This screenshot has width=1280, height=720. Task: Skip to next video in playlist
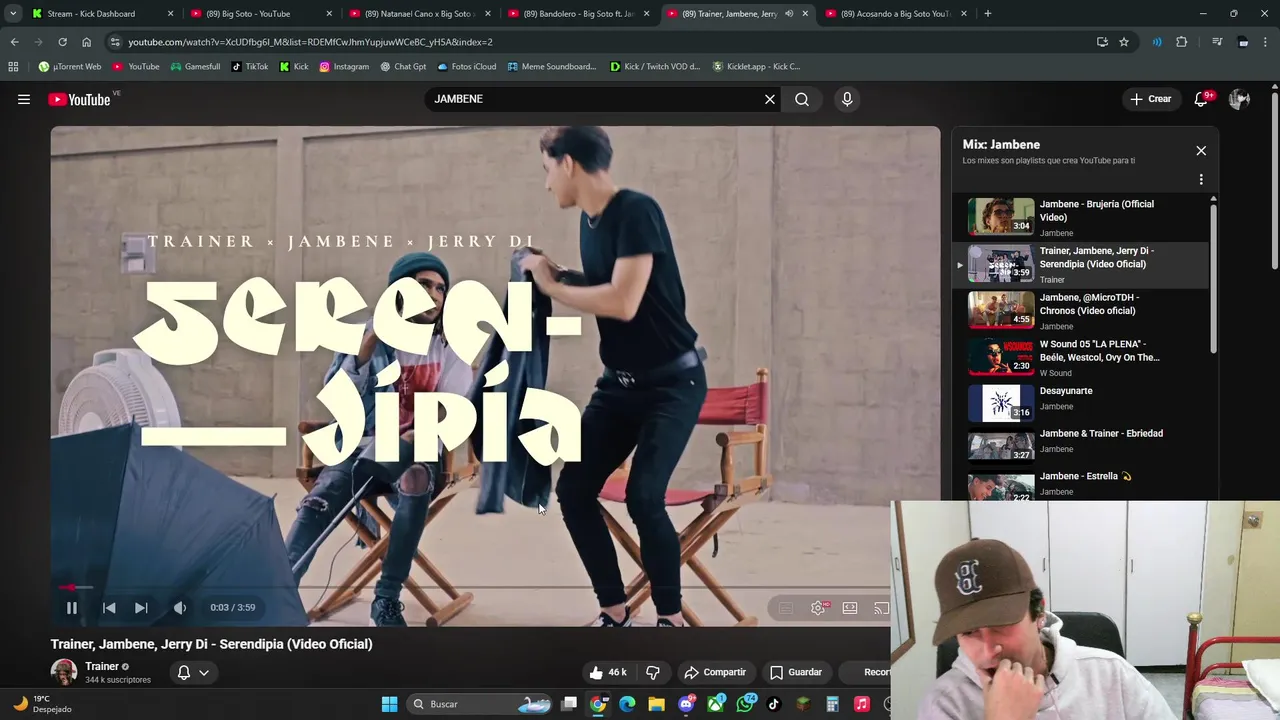tap(141, 607)
